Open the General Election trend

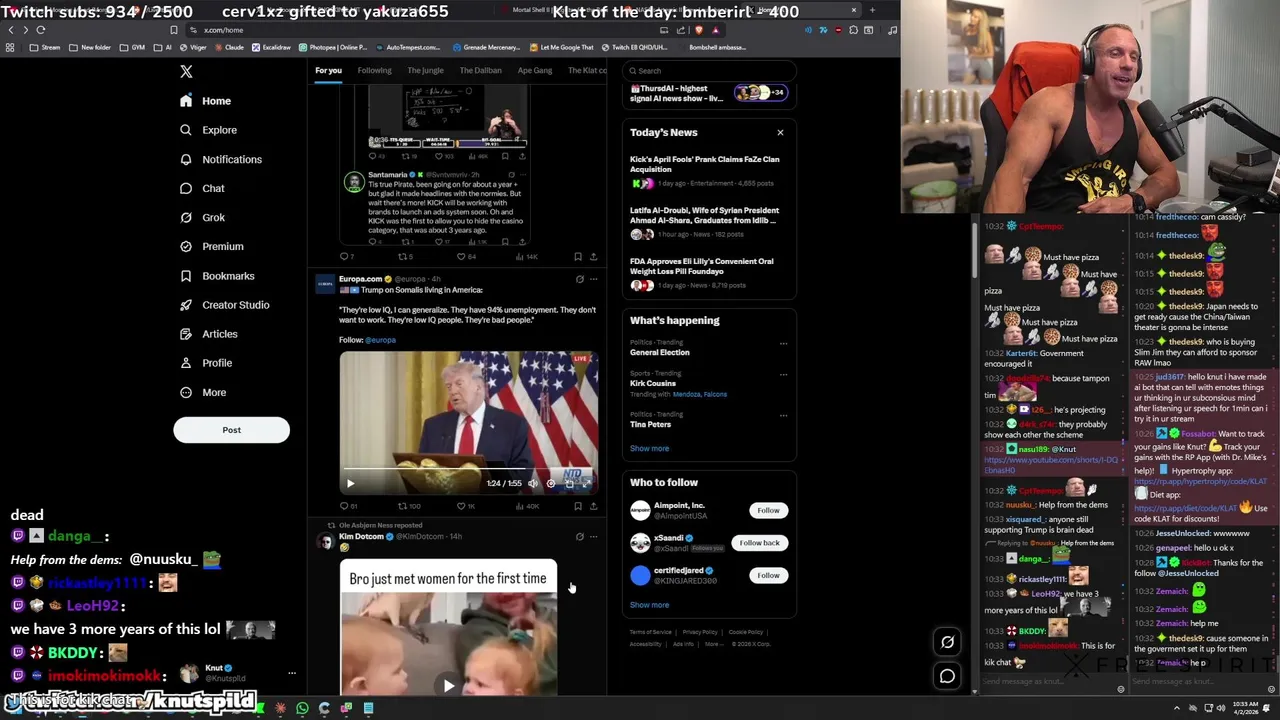pos(660,352)
